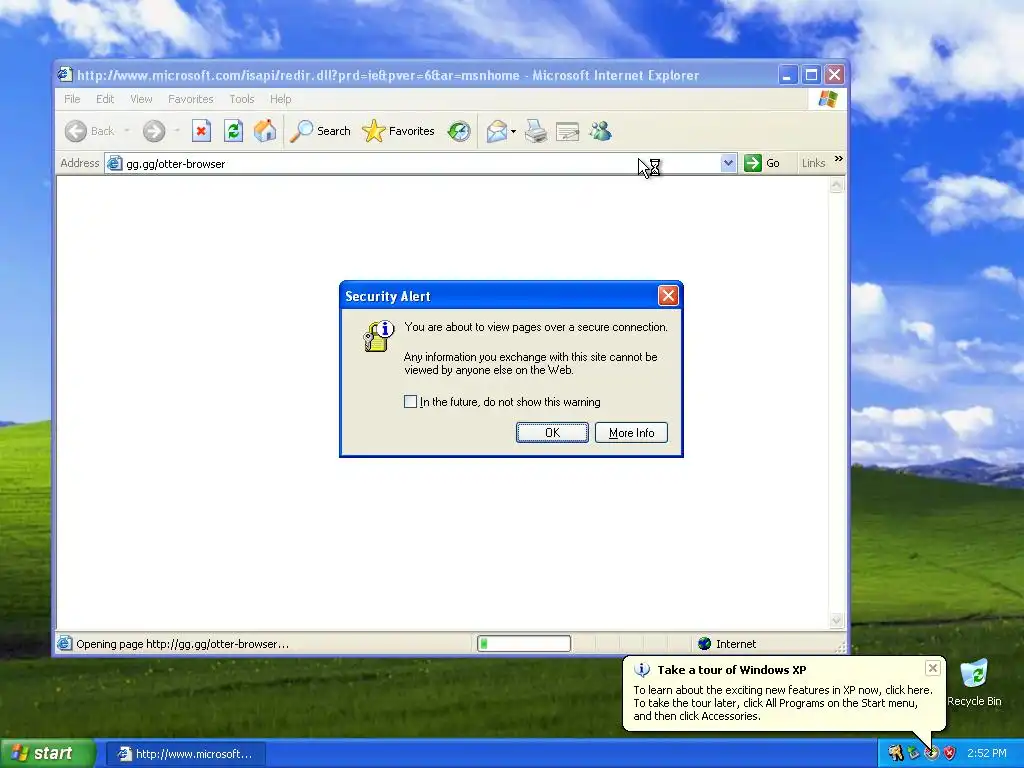Viewport: 1024px width, 768px height.
Task: Go to the Home page icon
Action: 265,131
